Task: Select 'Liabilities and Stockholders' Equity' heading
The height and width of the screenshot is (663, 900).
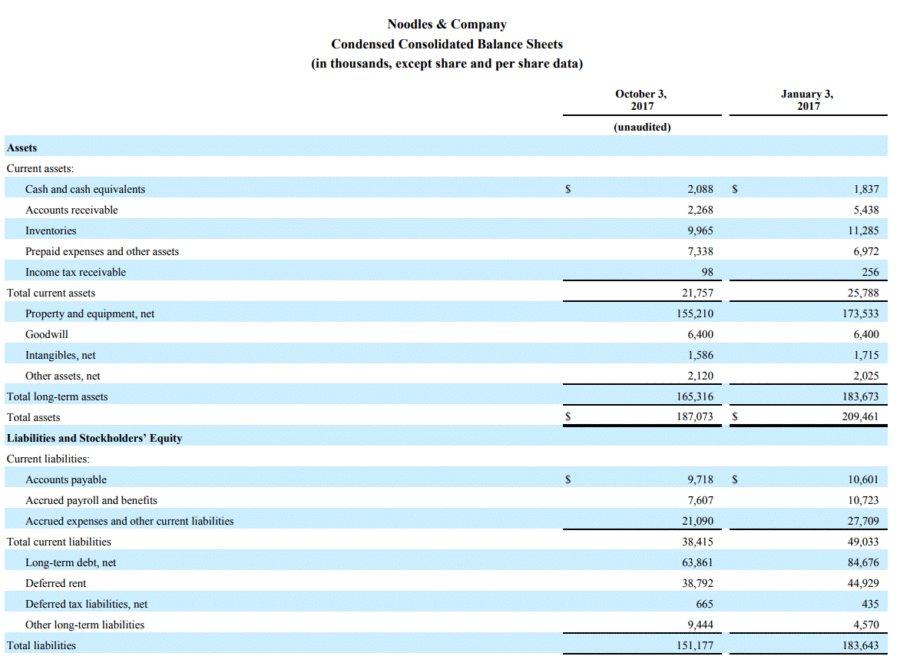Action: tap(94, 439)
